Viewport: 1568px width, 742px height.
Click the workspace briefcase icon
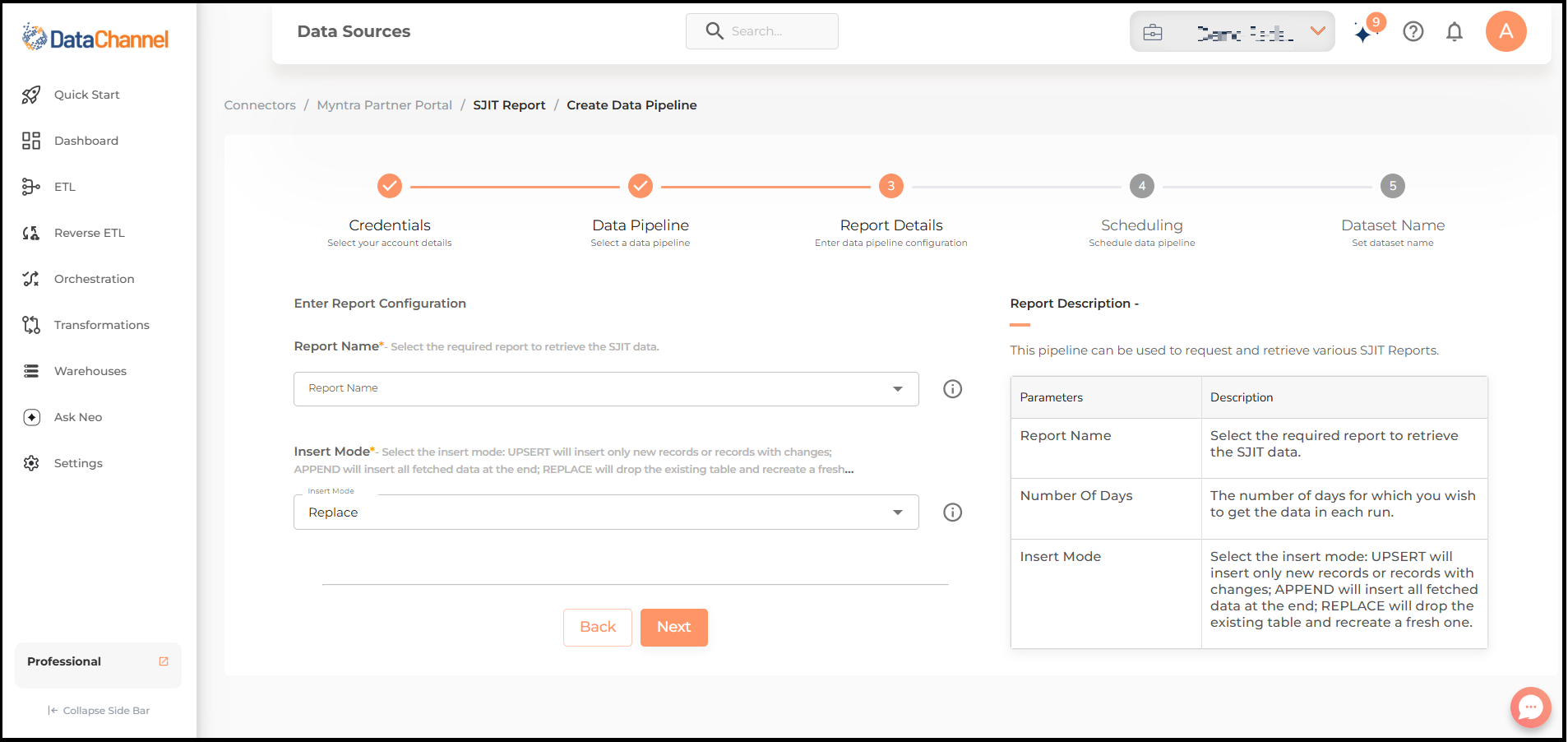(1153, 32)
